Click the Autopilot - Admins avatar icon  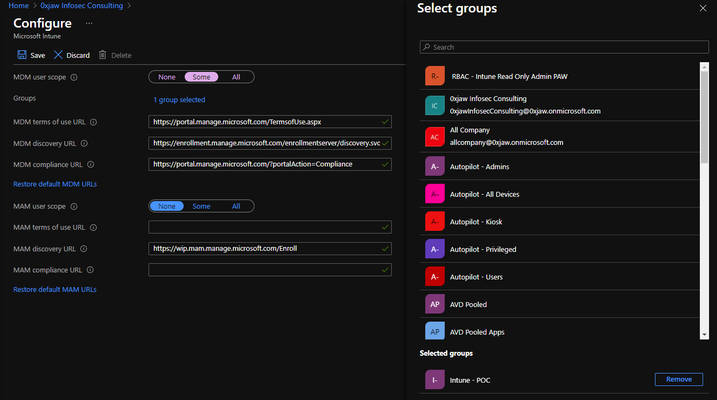[x=434, y=166]
